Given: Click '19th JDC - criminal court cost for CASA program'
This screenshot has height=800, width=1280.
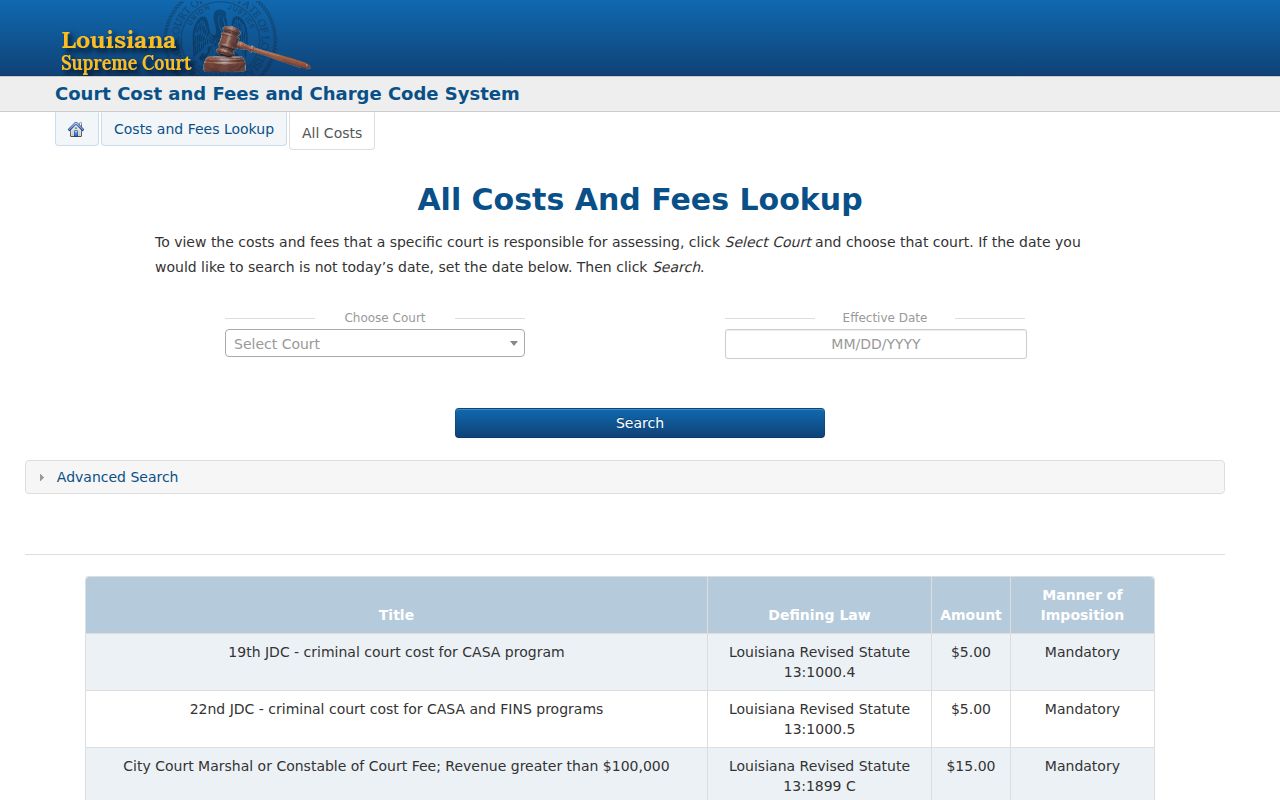Looking at the screenshot, I should click(396, 652).
